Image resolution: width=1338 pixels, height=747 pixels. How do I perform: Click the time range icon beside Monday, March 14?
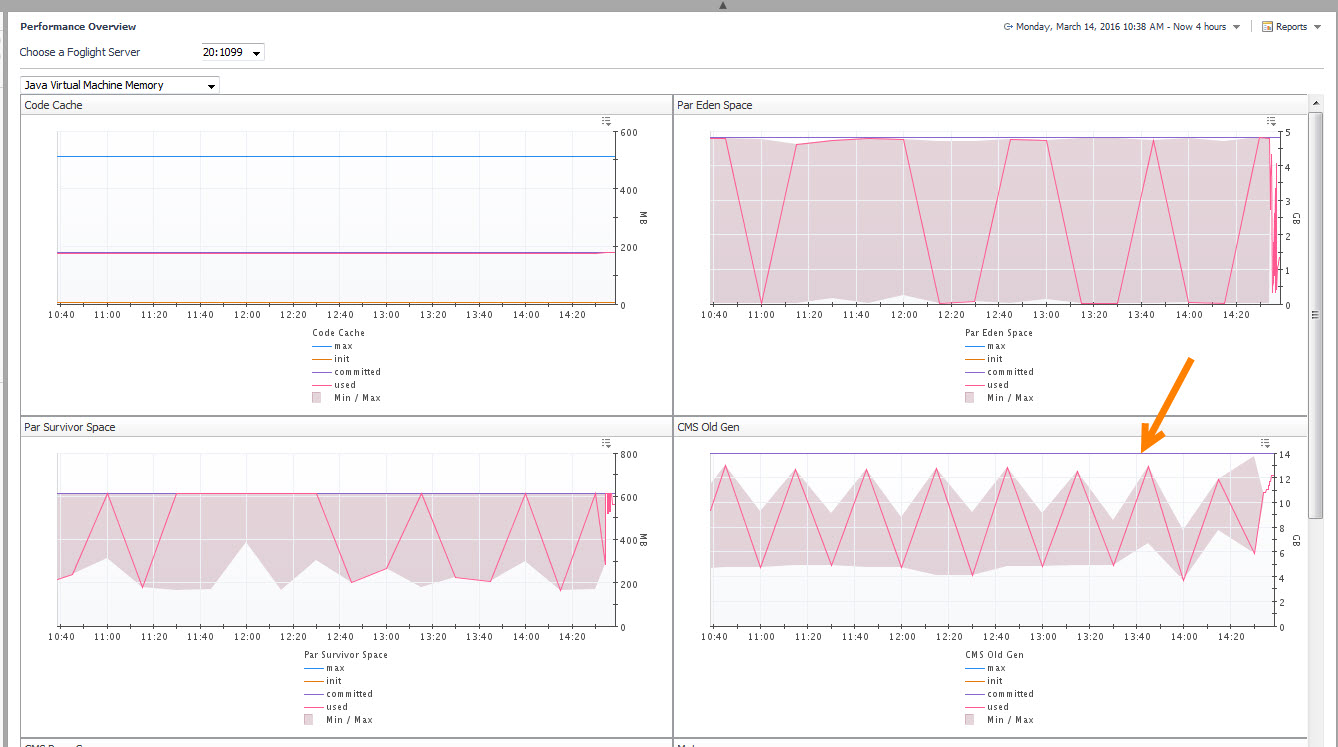coord(1008,27)
